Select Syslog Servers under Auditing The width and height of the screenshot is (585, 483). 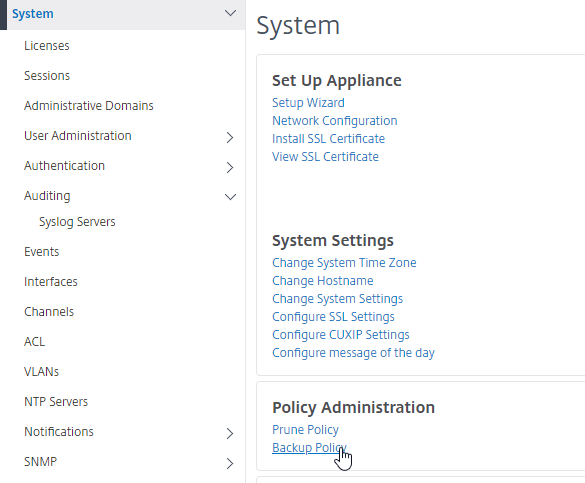(77, 222)
